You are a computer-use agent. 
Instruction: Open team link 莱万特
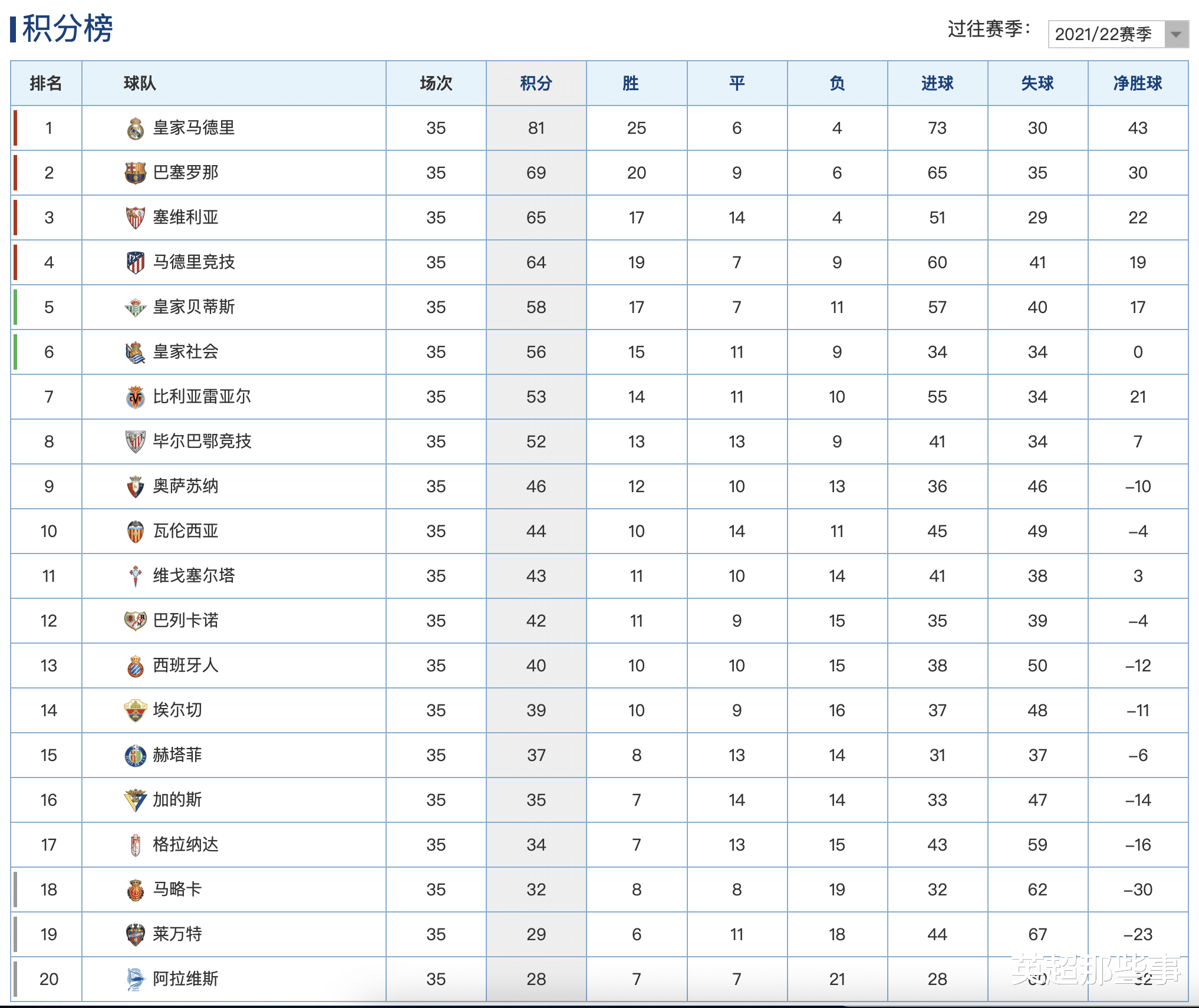pos(177,934)
